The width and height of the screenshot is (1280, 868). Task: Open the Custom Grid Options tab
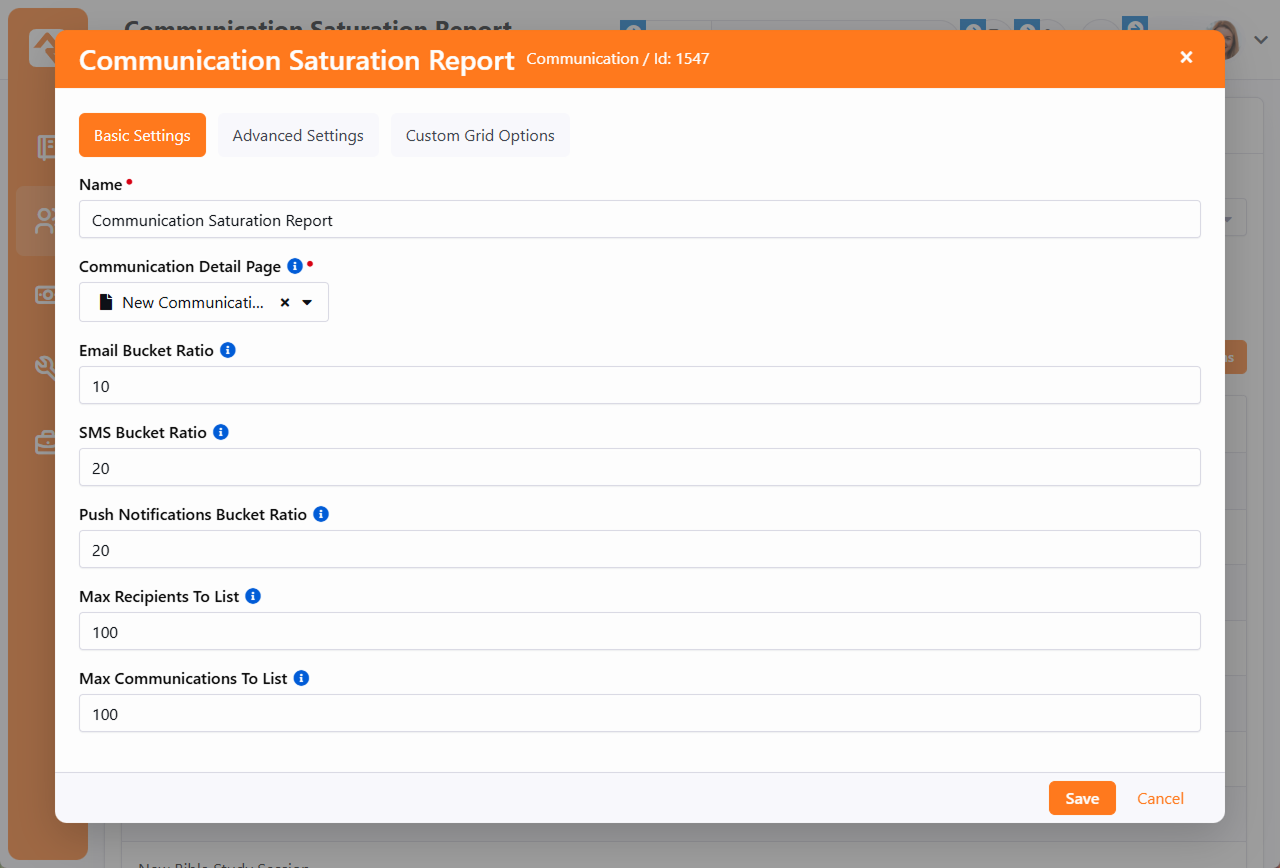(x=480, y=135)
